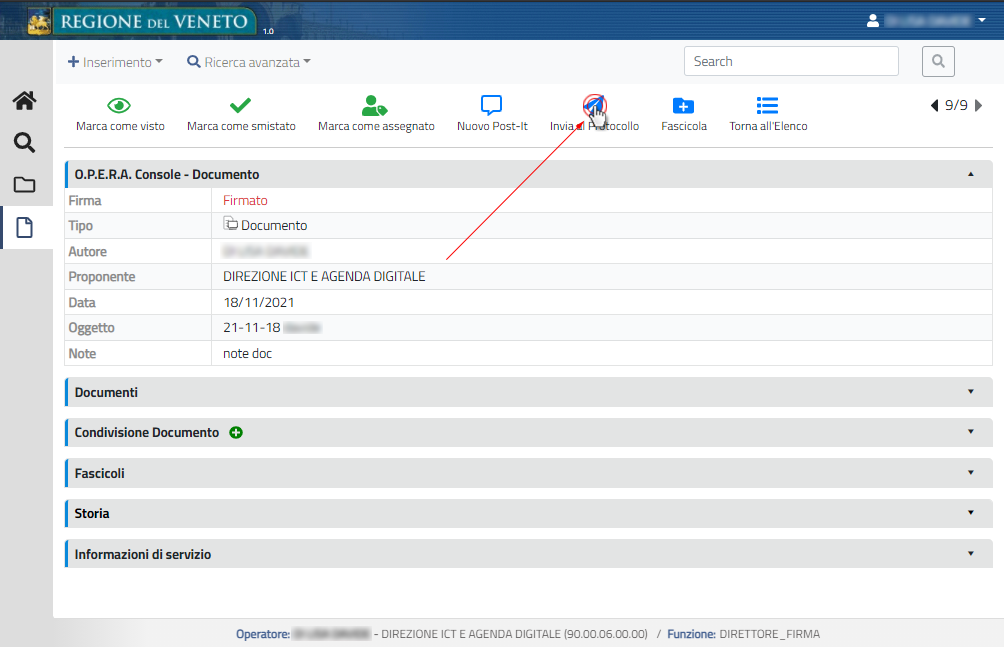This screenshot has width=1004, height=647.
Task: Click into the Search text field
Action: pyautogui.click(x=790, y=61)
